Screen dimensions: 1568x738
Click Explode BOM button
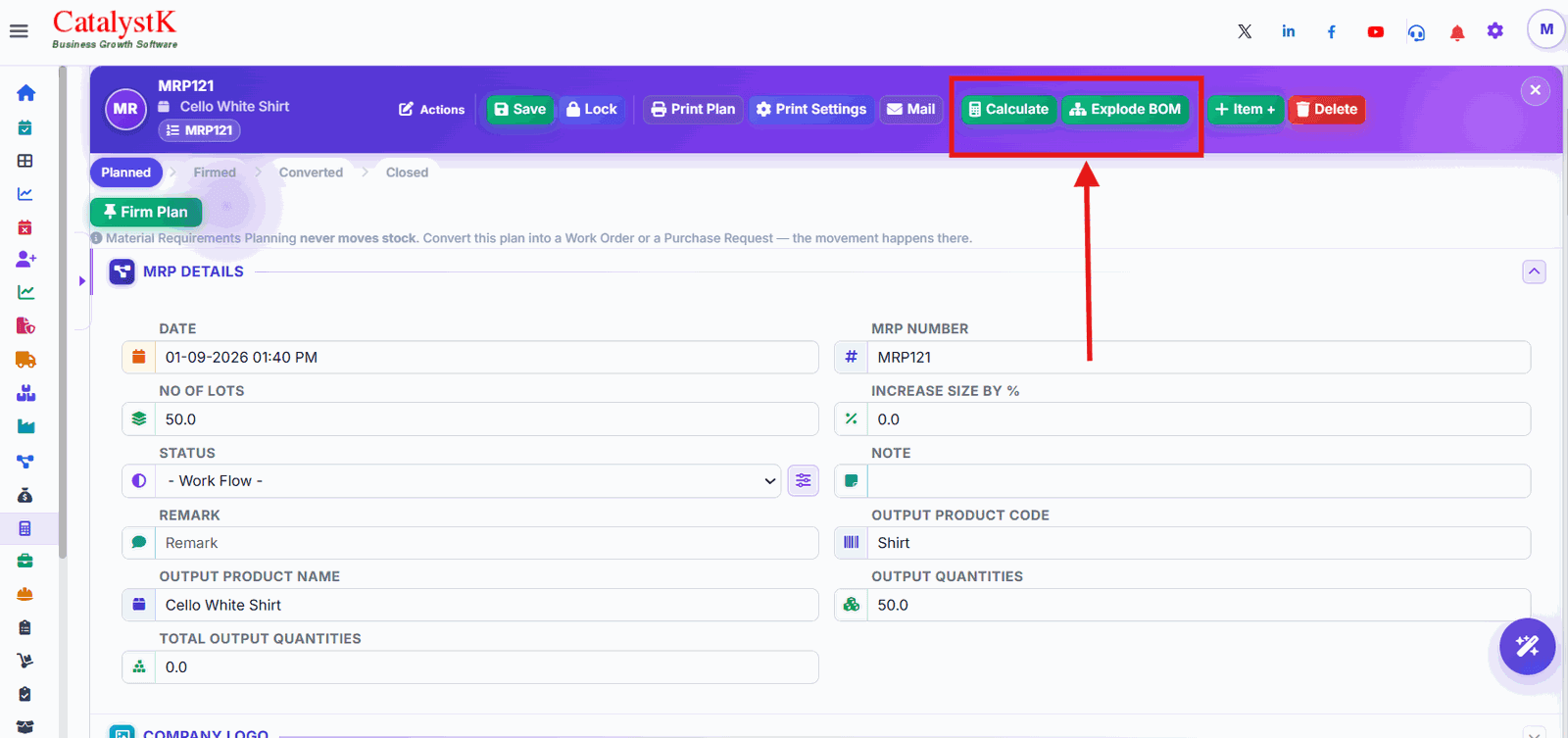1125,110
